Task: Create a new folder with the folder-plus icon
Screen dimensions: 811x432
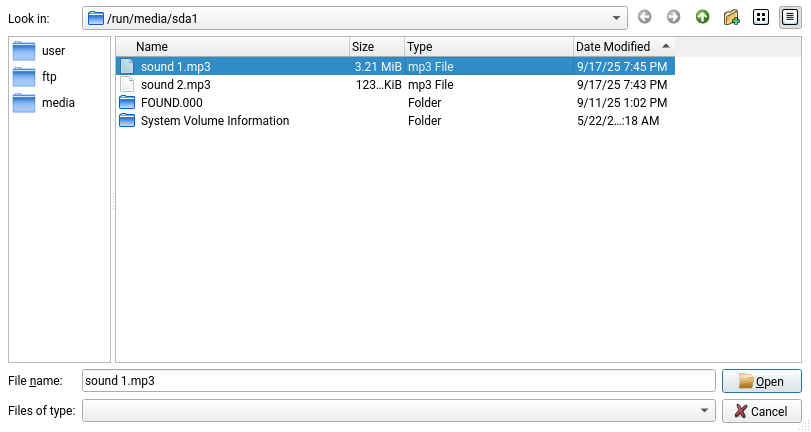Action: pyautogui.click(x=731, y=18)
